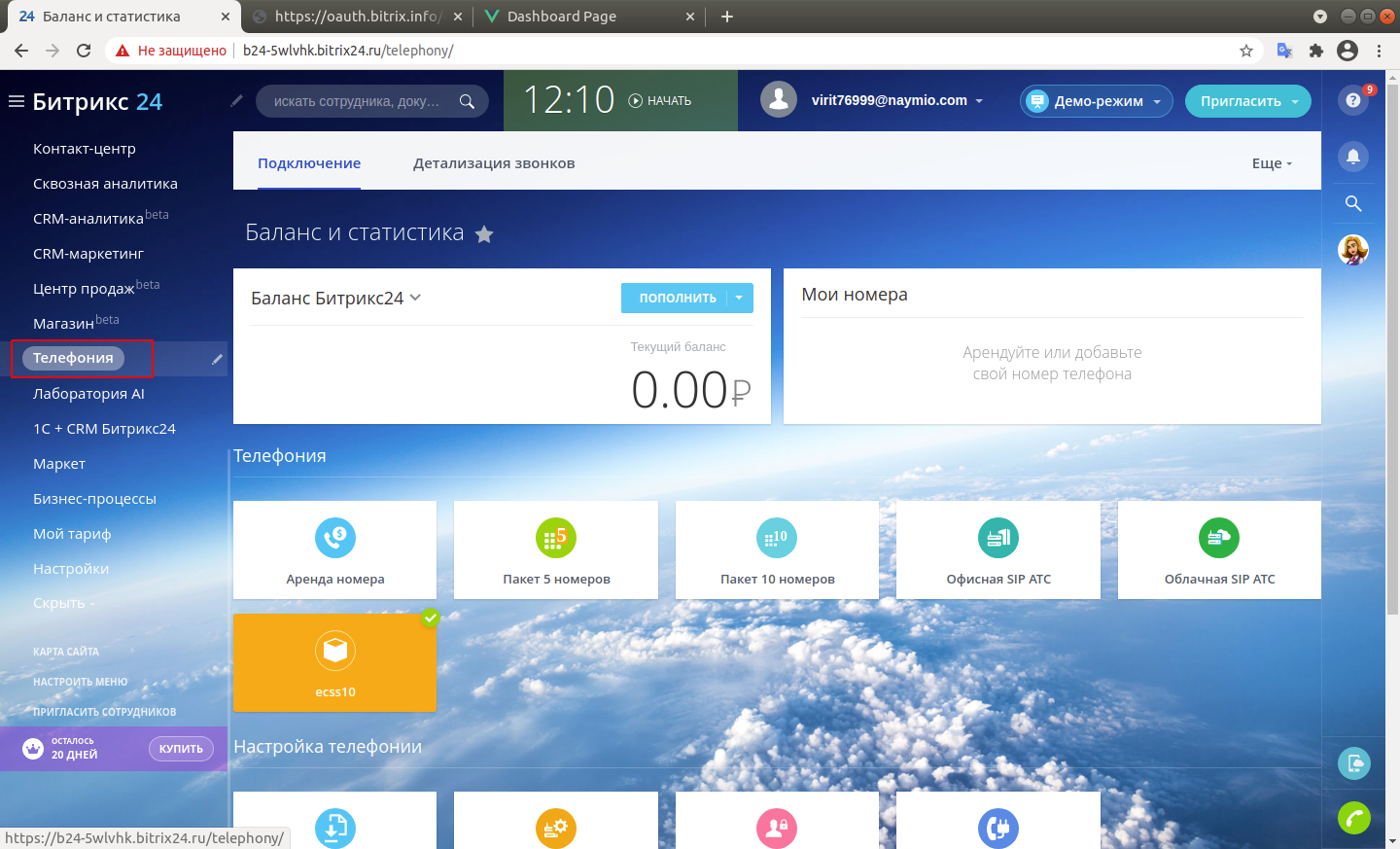Expand the virit76999@naymio.com user dropdown

click(x=979, y=101)
